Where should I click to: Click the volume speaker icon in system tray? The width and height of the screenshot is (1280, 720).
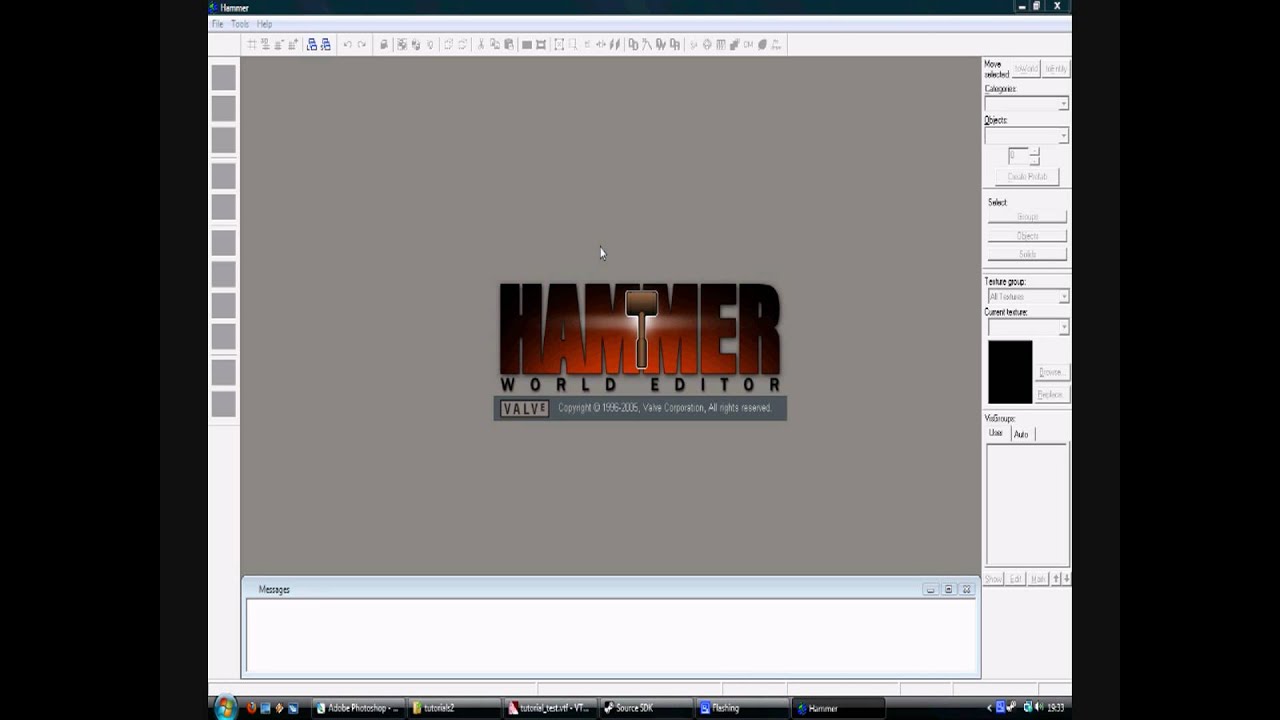tap(1037, 708)
